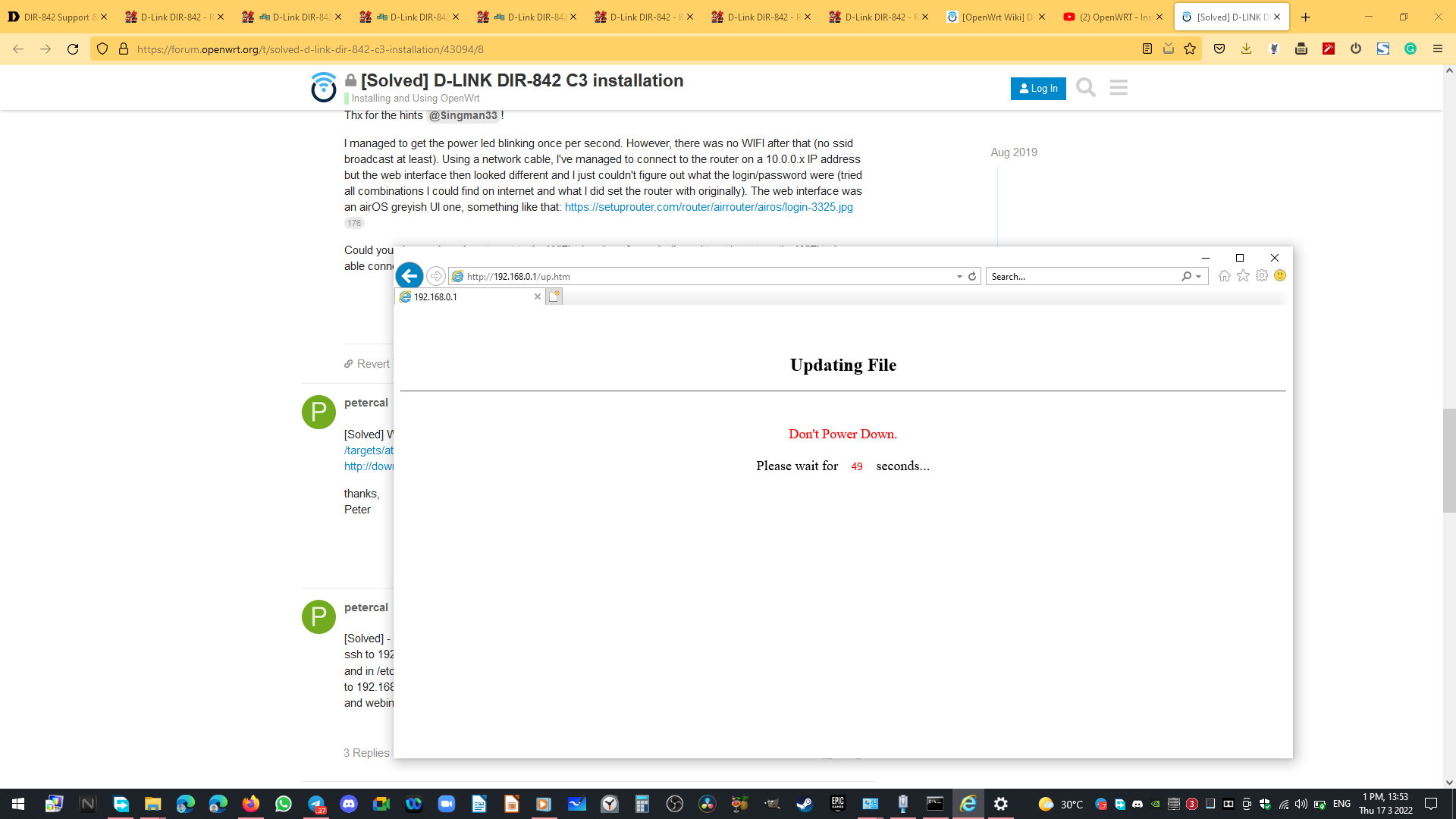
Task: Open Internet Explorer home page icon
Action: (x=1225, y=276)
